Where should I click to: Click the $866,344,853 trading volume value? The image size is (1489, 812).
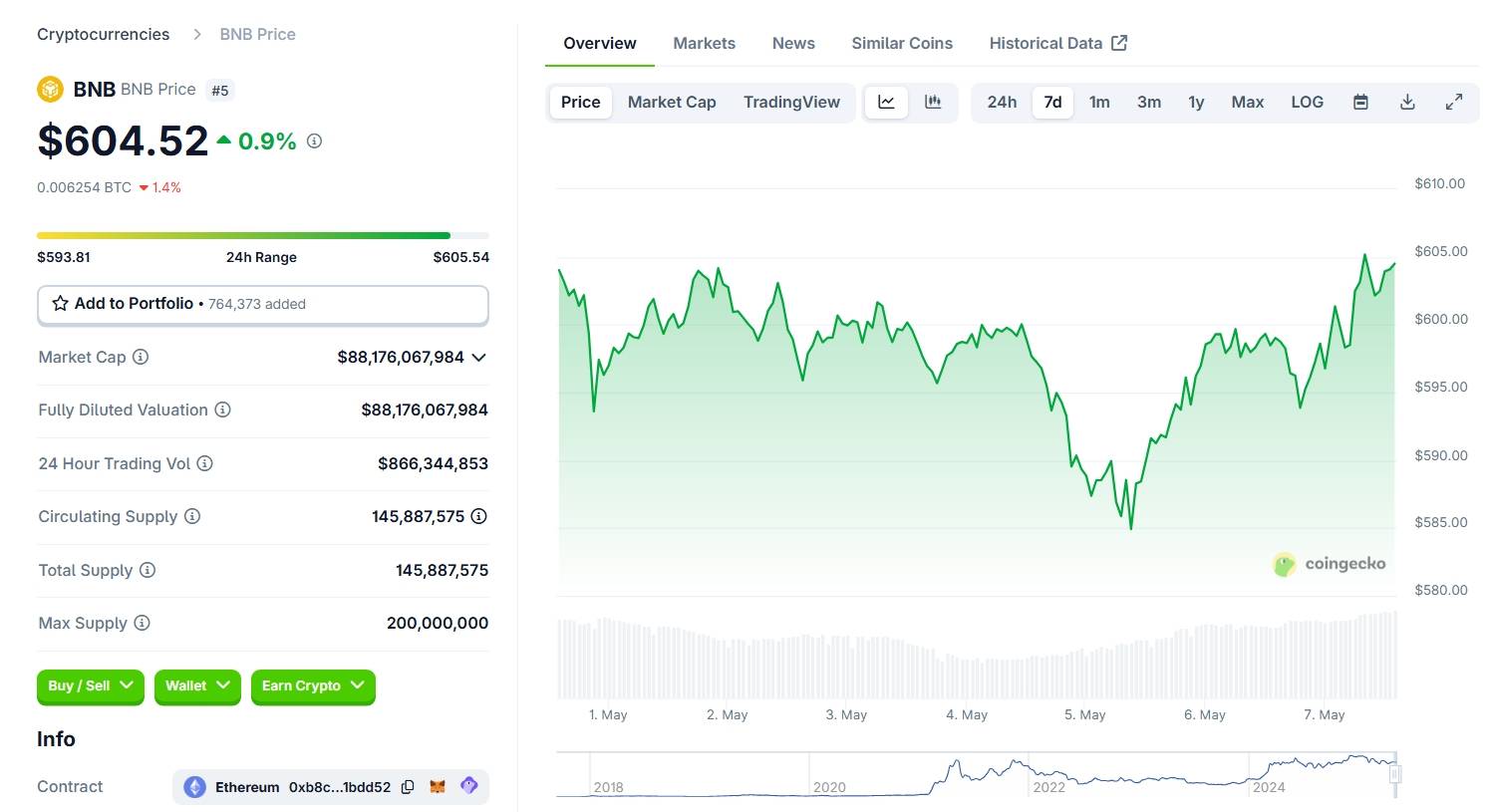[x=433, y=463]
